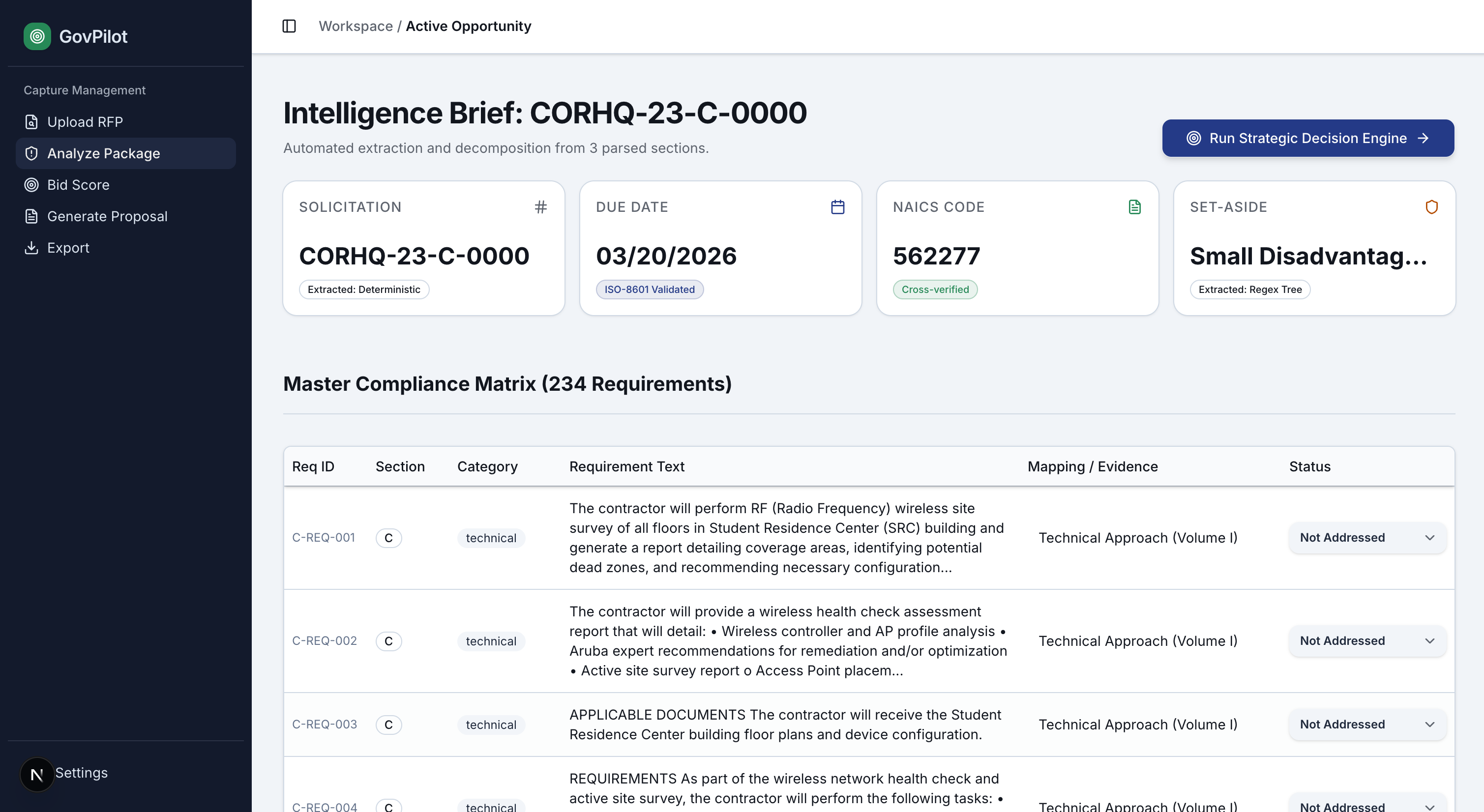This screenshot has width=1484, height=812.
Task: Click the calendar icon on Due Date card
Action: pos(837,207)
